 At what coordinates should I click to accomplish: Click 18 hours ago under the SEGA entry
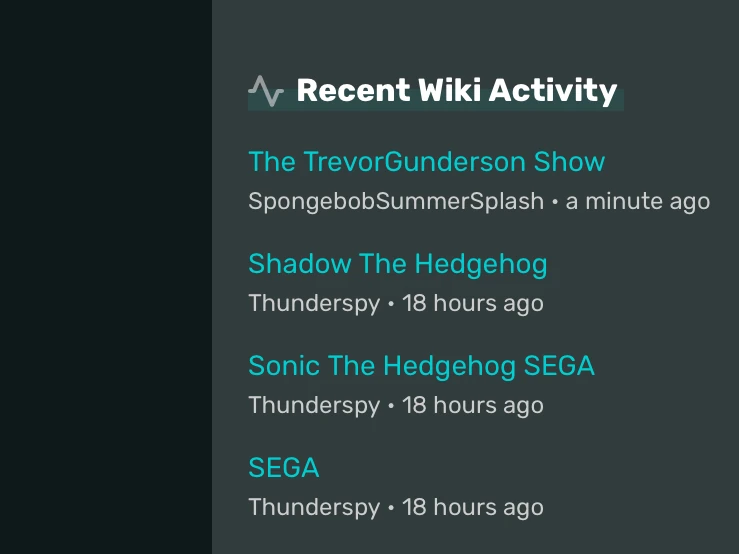[x=472, y=507]
